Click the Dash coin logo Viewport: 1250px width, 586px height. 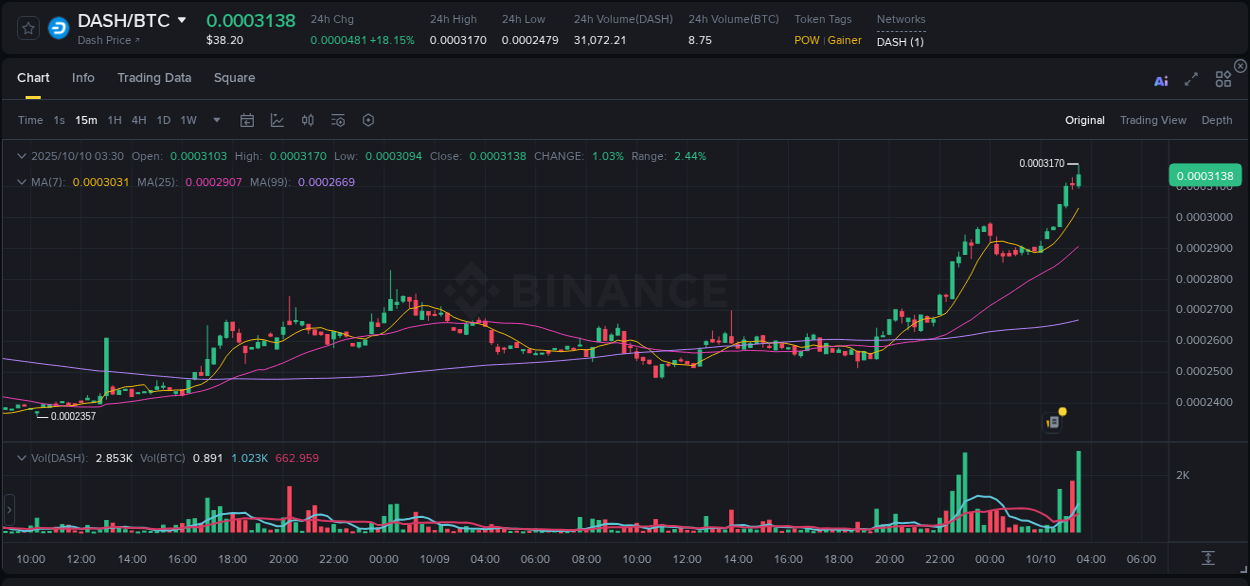(58, 27)
